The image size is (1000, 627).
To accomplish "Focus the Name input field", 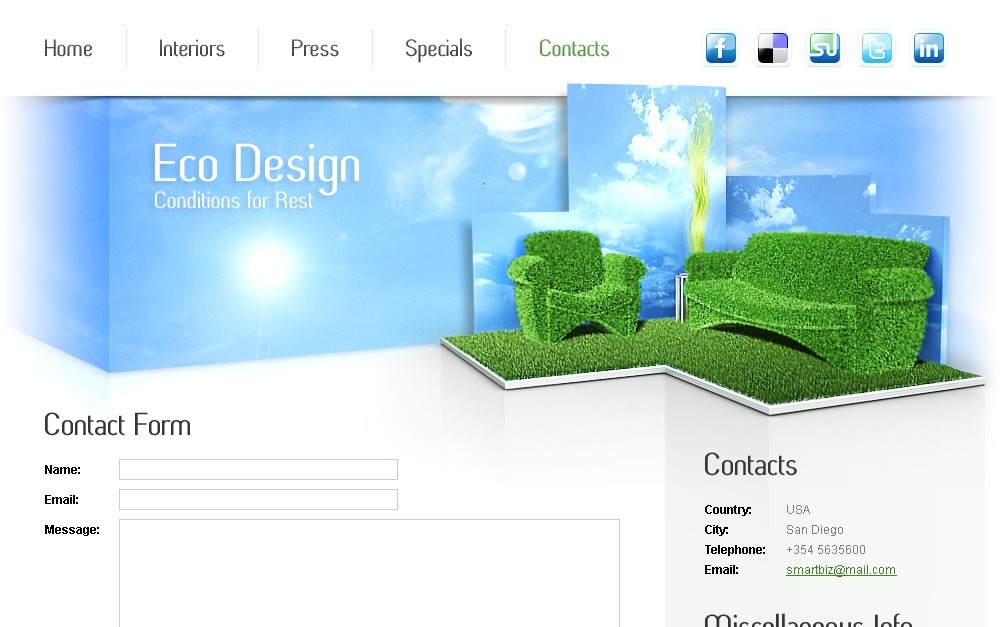I will (x=258, y=469).
